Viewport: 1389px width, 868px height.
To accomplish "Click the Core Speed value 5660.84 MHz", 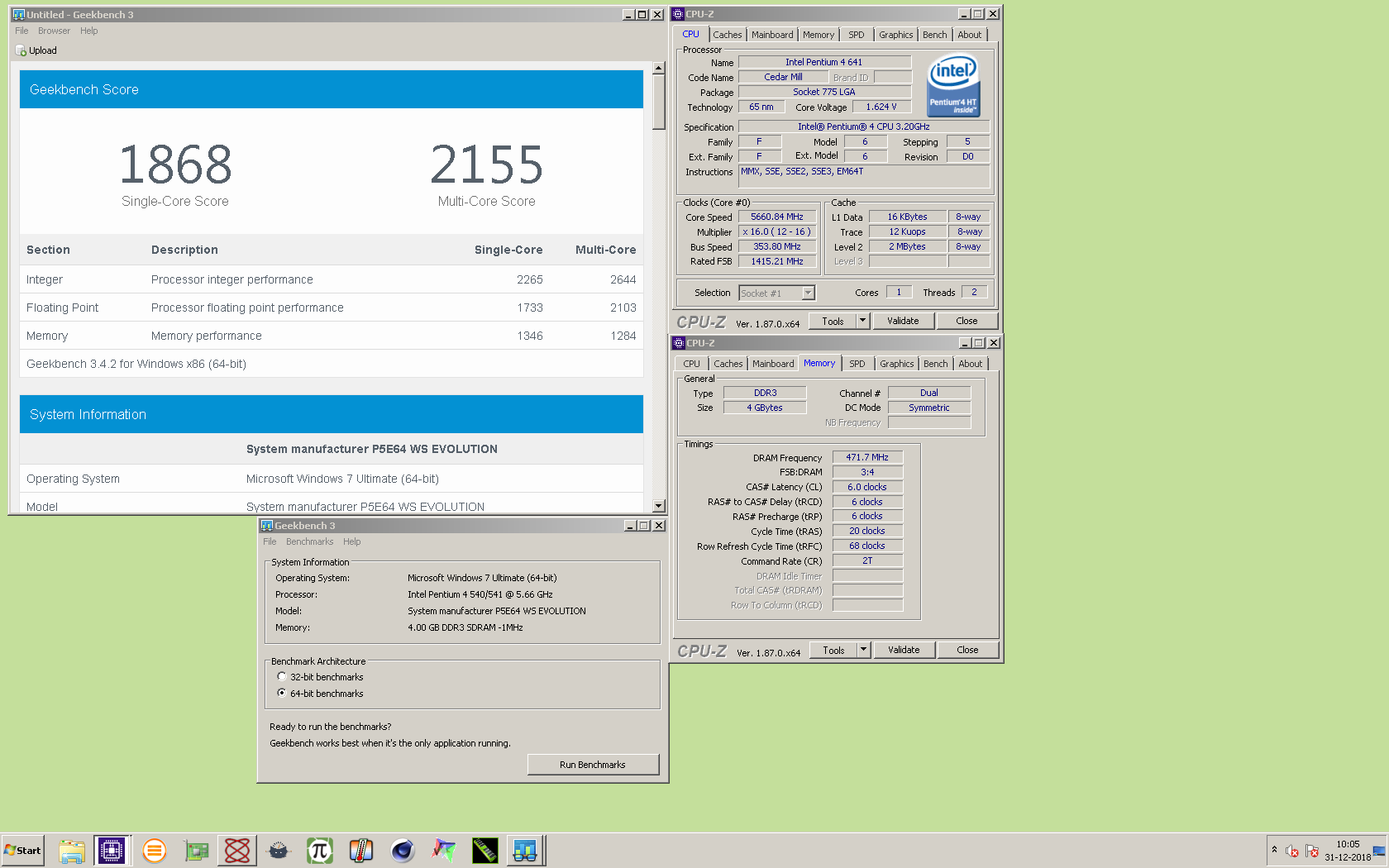I will (777, 217).
